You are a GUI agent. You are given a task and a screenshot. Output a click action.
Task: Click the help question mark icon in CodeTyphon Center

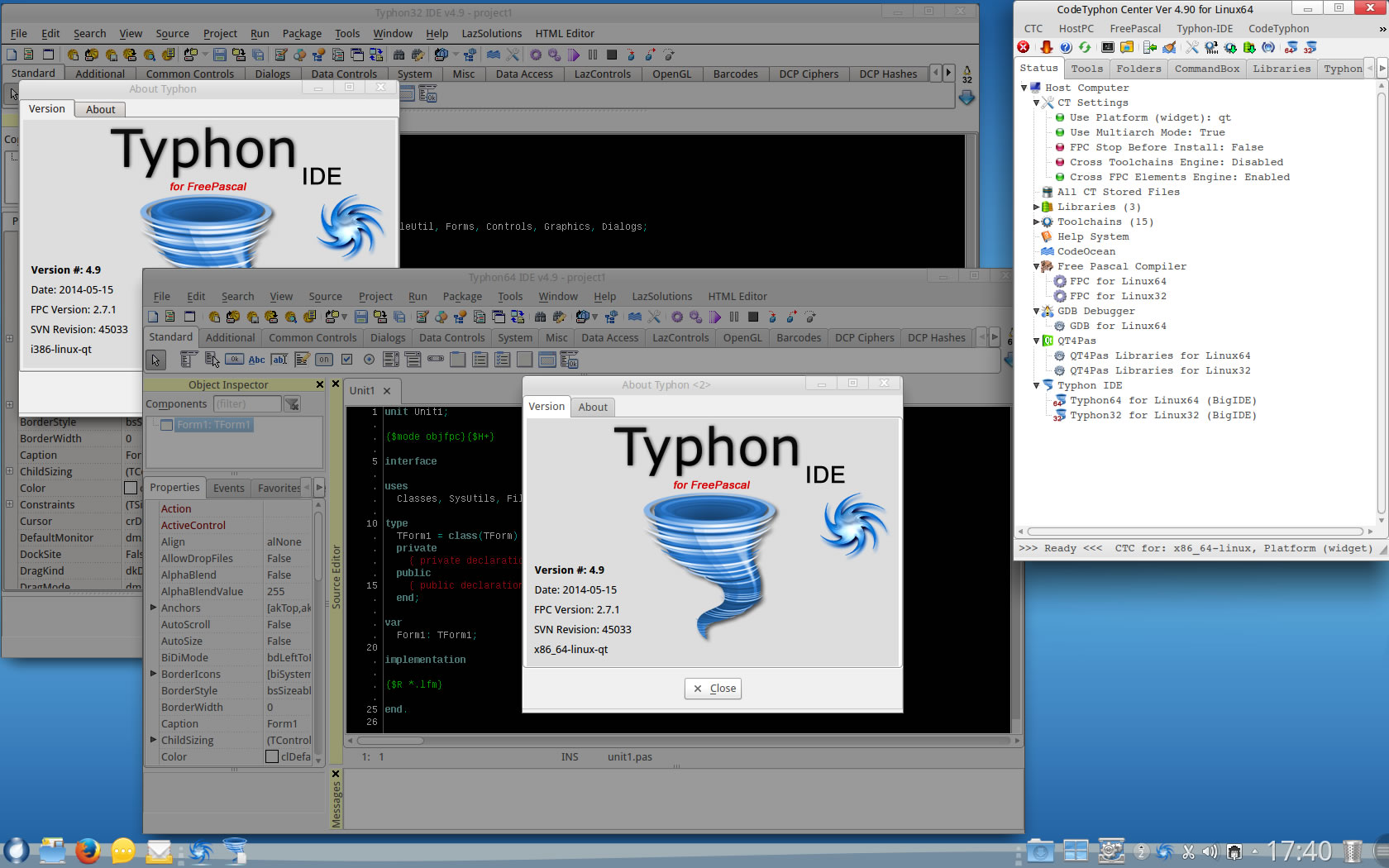[1066, 48]
